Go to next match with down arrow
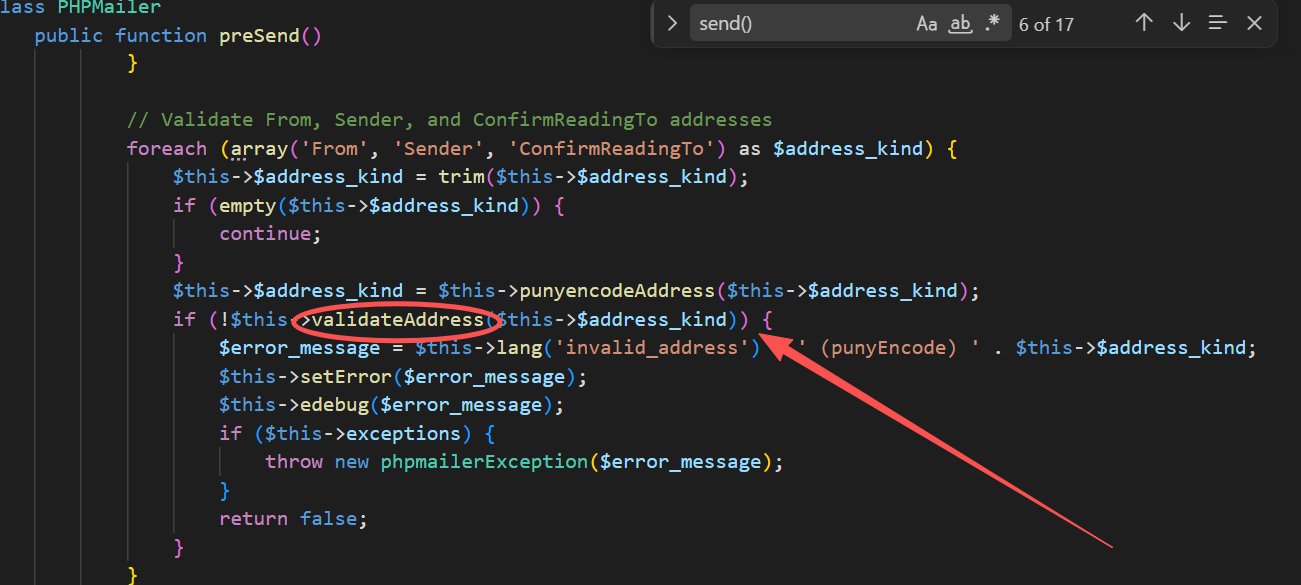 [x=1181, y=23]
